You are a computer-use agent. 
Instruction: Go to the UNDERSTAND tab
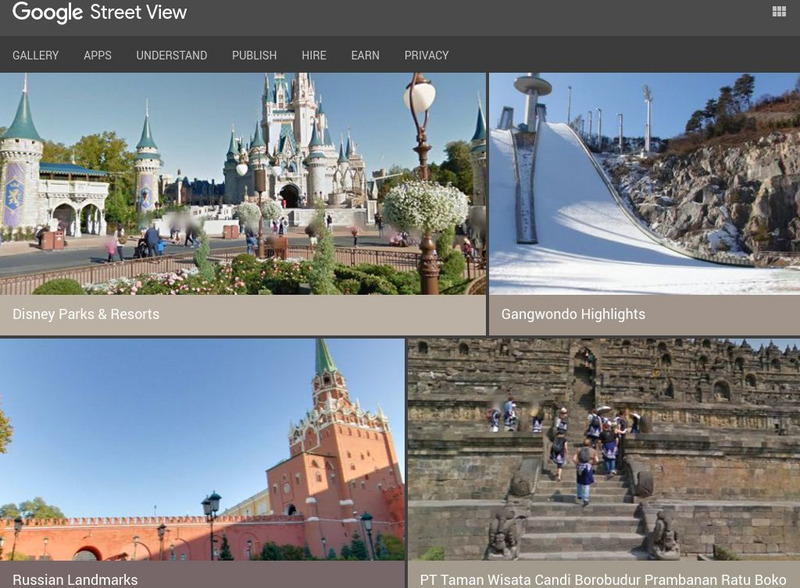171,55
